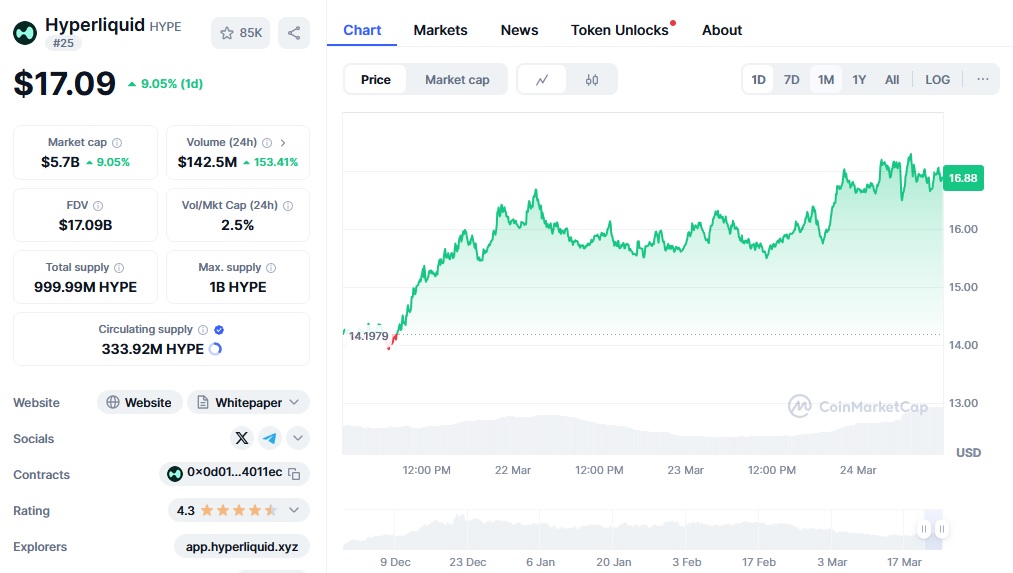
Task: Click contract address 0x0d01...4011ec
Action: (x=235, y=473)
